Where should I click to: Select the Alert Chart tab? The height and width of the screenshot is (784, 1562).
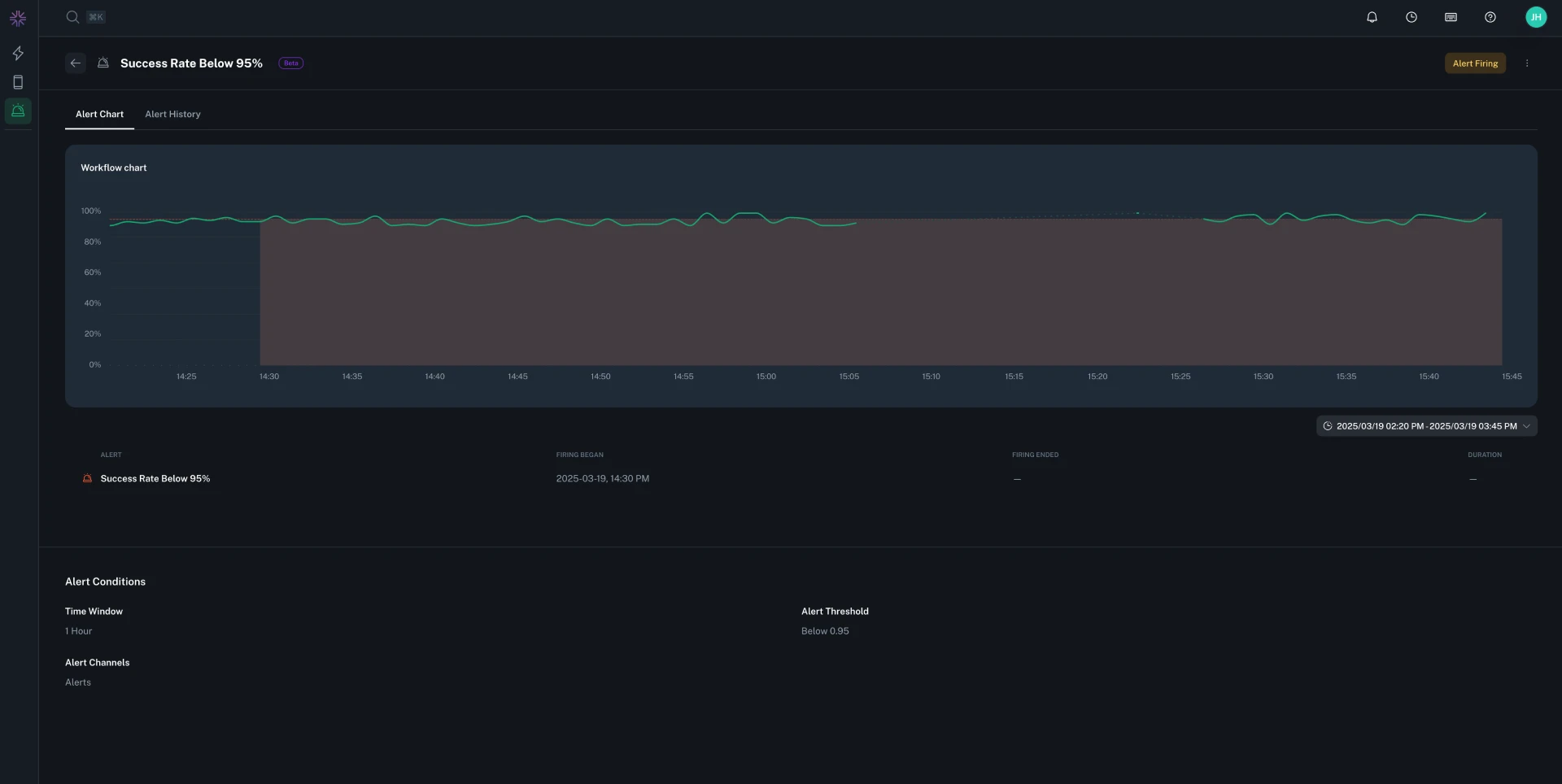(x=99, y=114)
